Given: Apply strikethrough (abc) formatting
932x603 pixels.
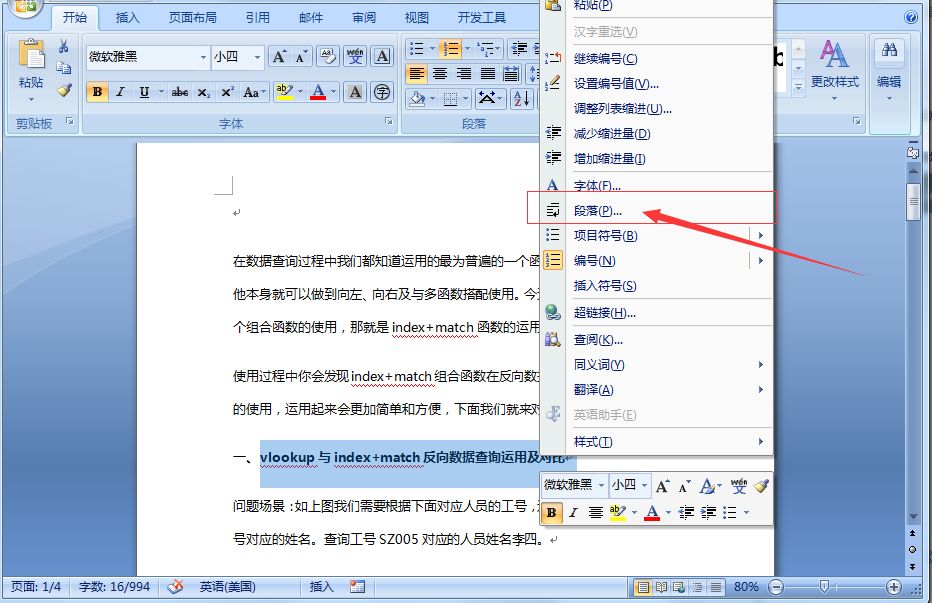Looking at the screenshot, I should (x=180, y=92).
